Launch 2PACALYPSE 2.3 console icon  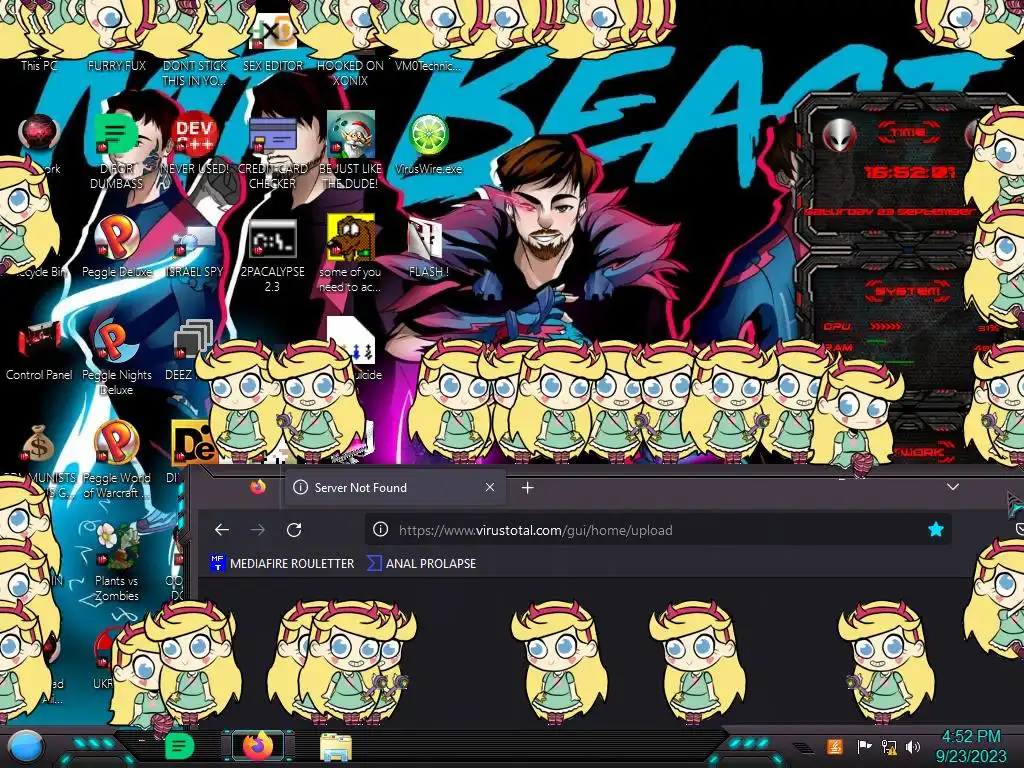point(272,255)
